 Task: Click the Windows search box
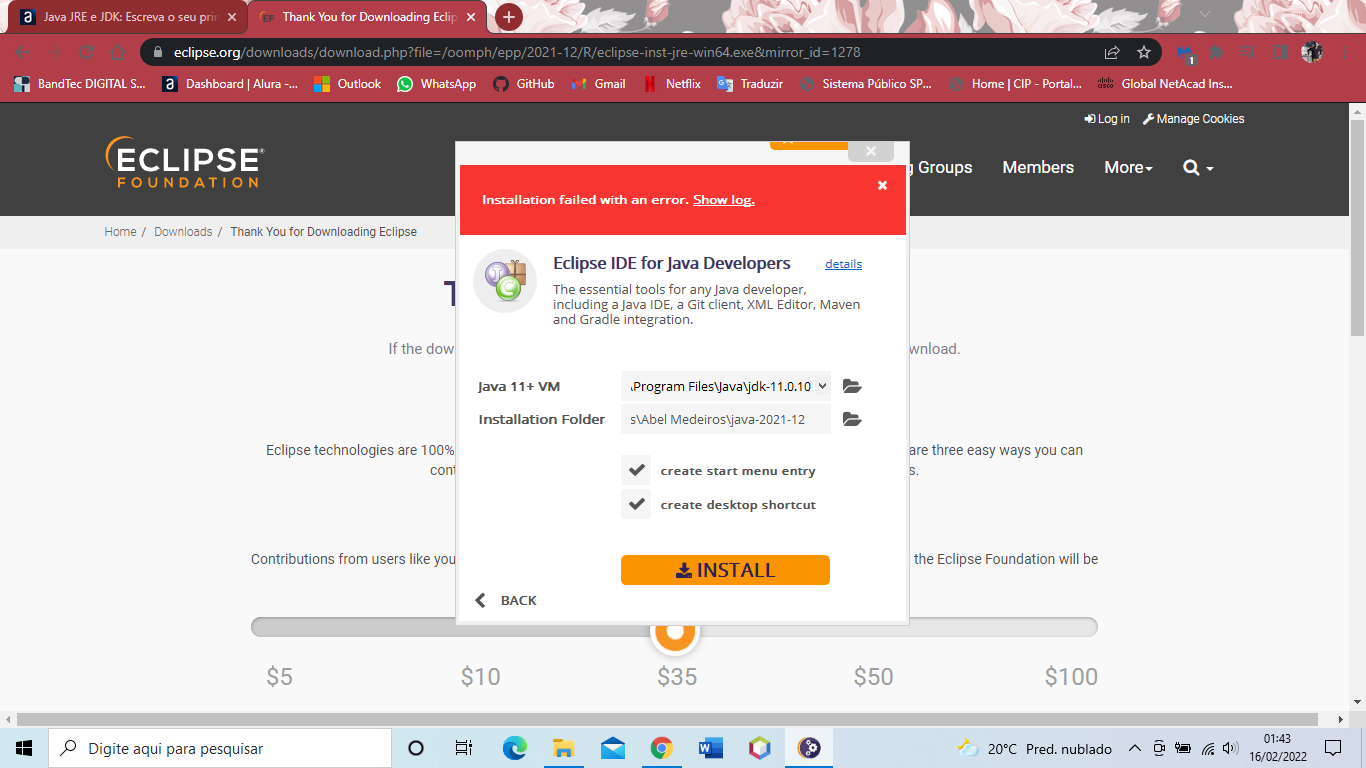tap(220, 748)
